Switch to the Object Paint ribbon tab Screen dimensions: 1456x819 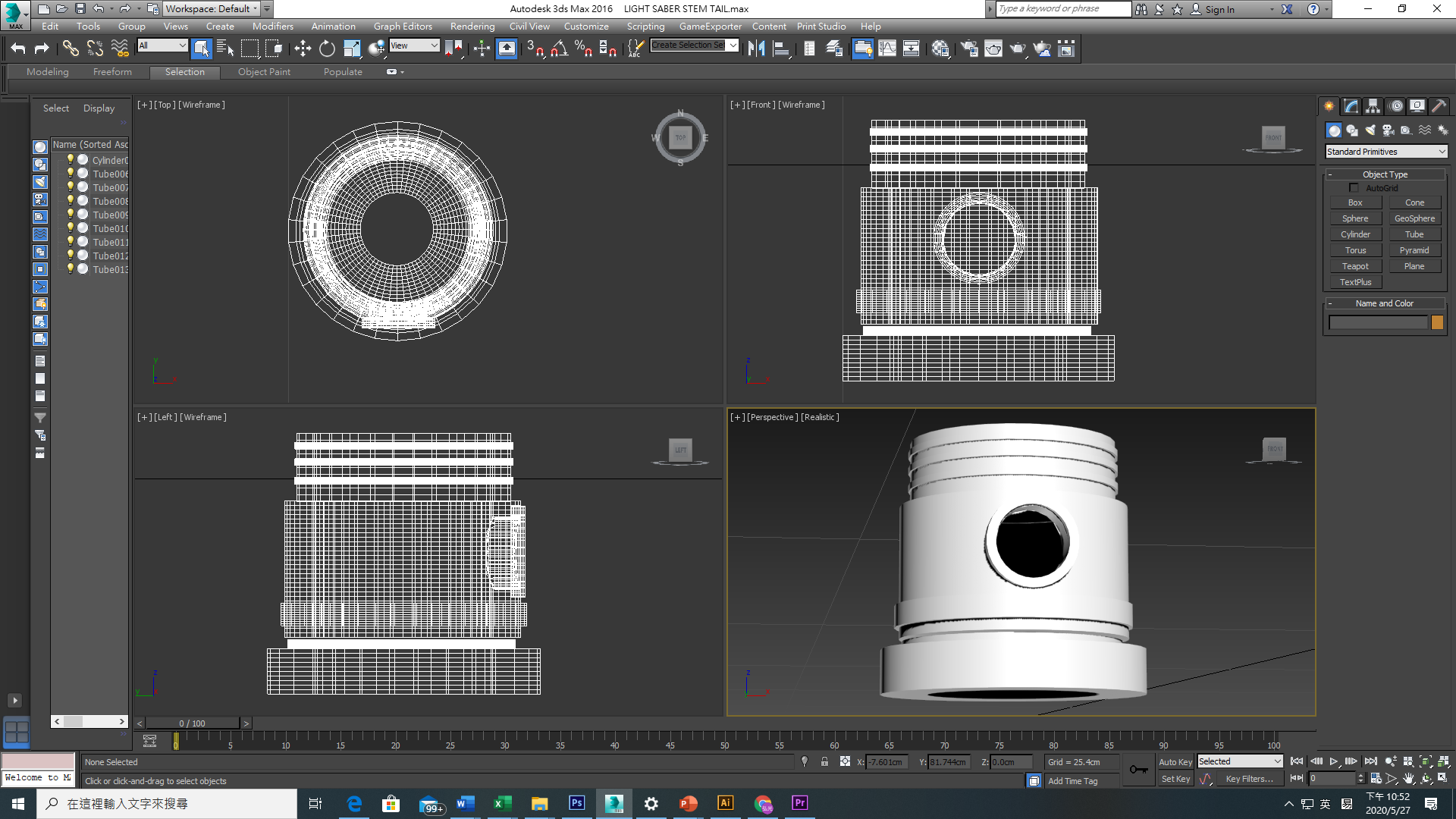(x=264, y=72)
